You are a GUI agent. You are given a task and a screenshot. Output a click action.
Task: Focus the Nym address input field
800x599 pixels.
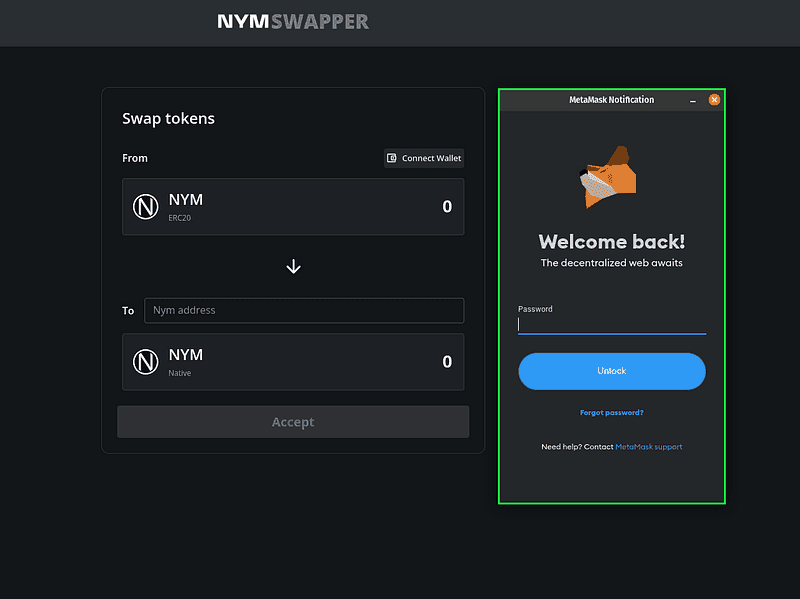(304, 310)
